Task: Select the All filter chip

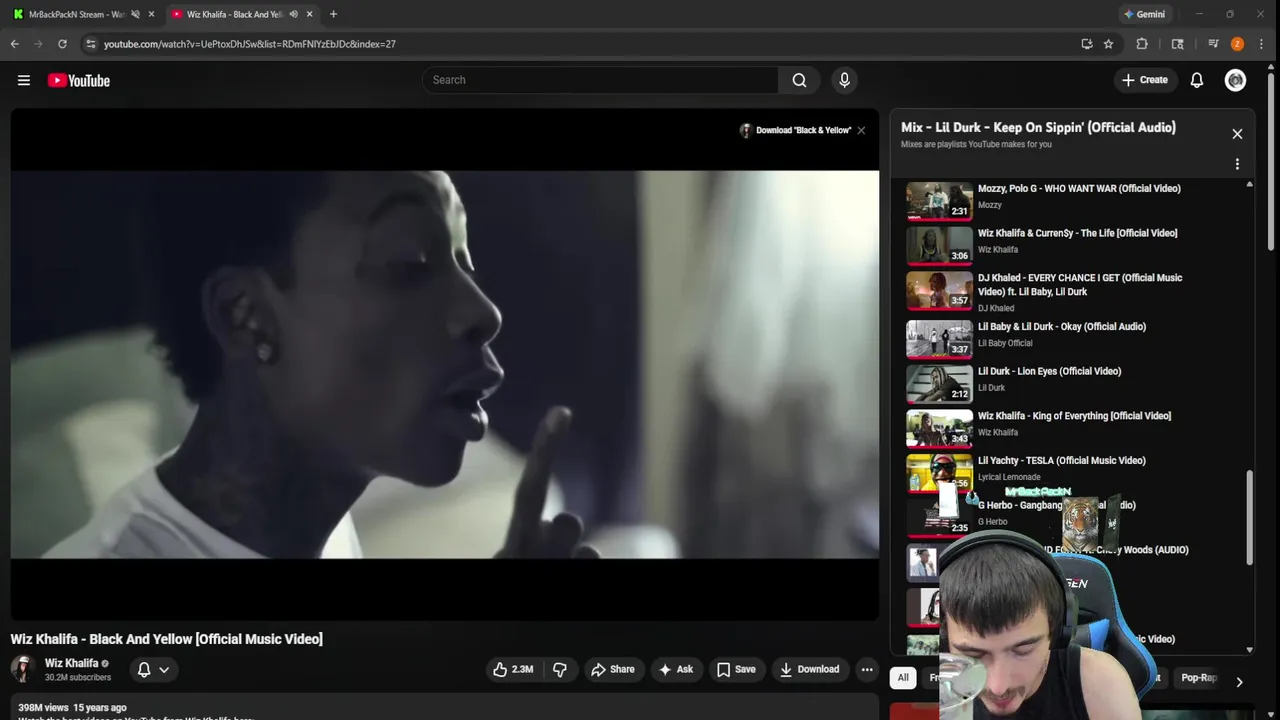Action: (903, 678)
